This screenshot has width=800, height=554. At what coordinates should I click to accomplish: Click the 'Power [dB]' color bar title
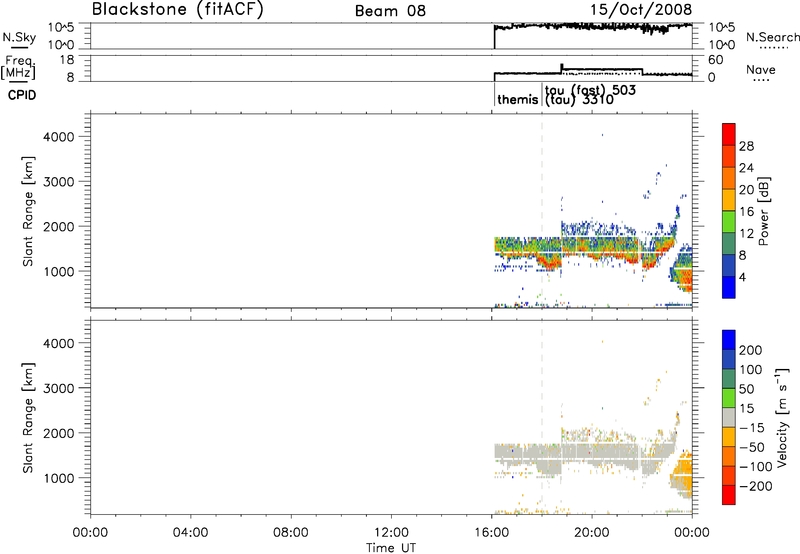tap(763, 211)
